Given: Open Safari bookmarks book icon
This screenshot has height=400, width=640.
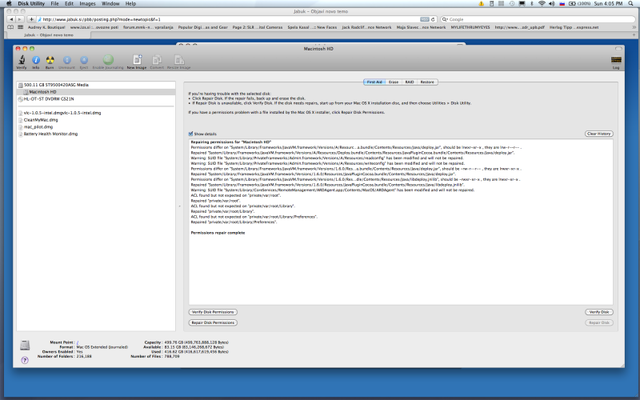Looking at the screenshot, I should (x=11, y=27).
